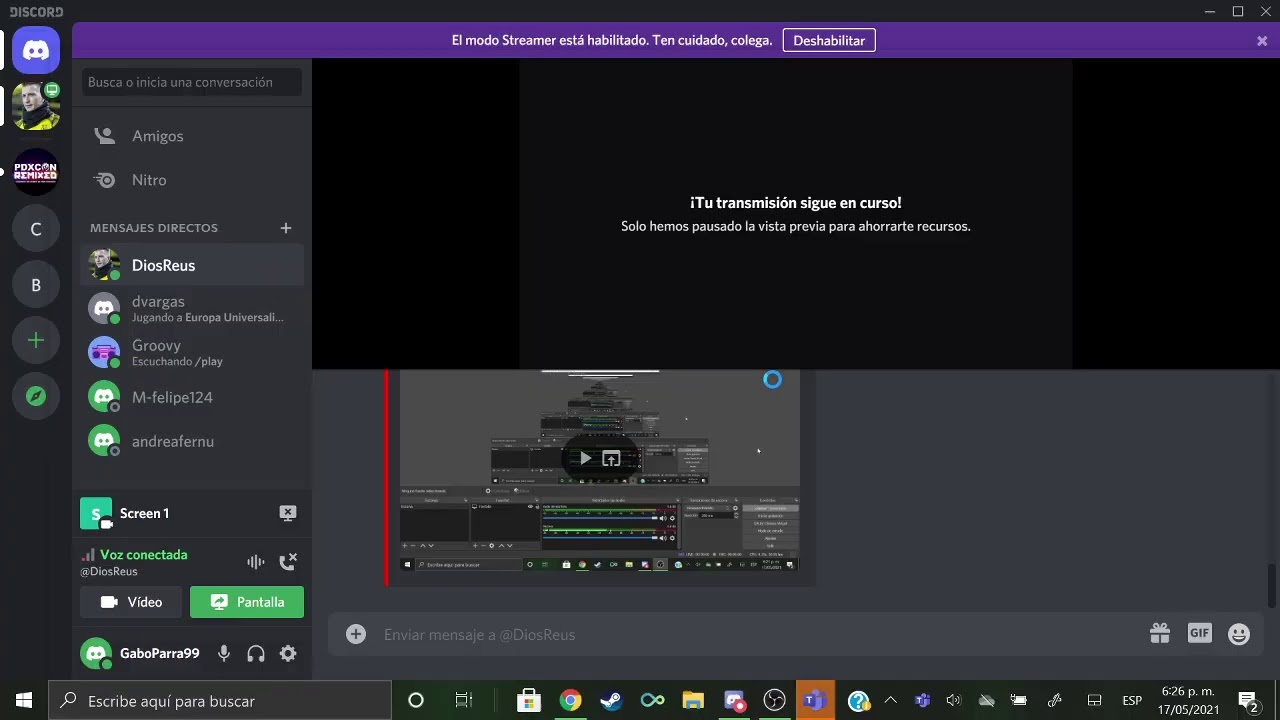Focus the Enviar mensaje a @DiosReus field
The width and height of the screenshot is (1280, 720).
(760, 634)
